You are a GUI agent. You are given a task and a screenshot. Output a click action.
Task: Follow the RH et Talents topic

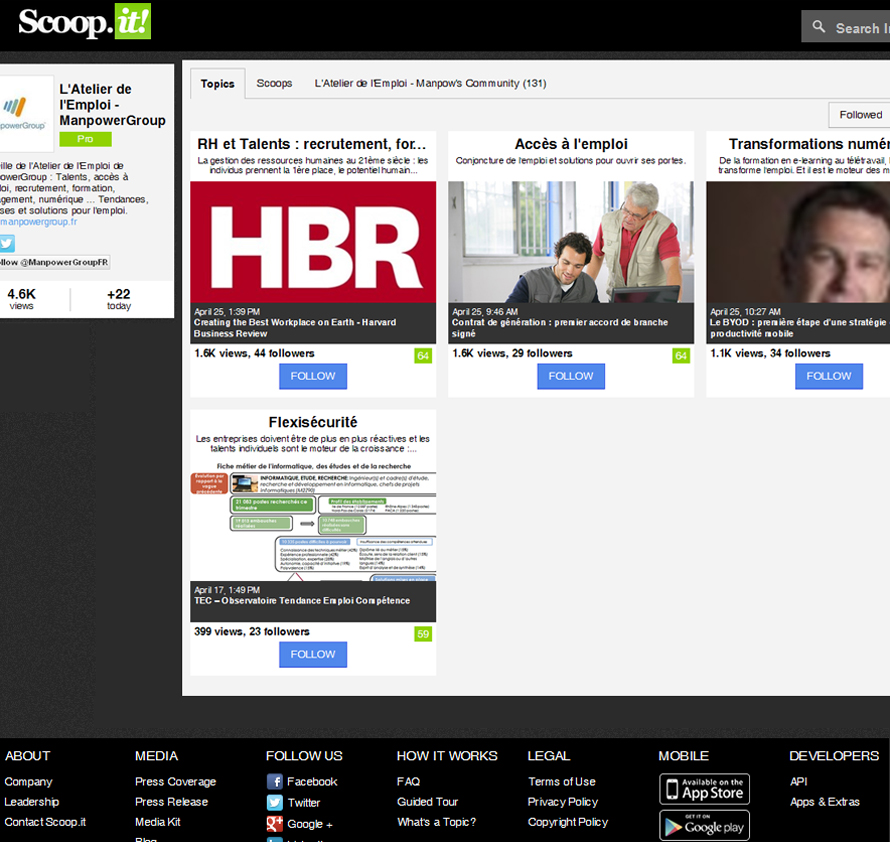(x=313, y=376)
